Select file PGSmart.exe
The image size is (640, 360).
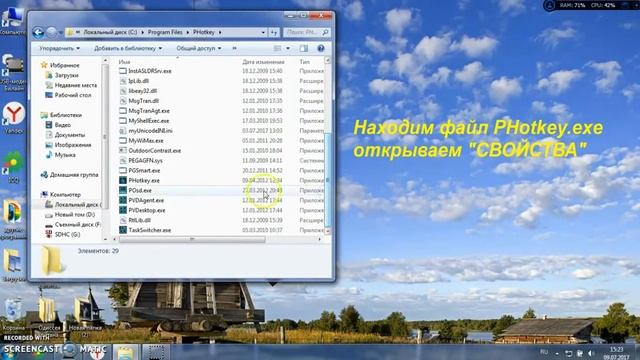(x=144, y=170)
